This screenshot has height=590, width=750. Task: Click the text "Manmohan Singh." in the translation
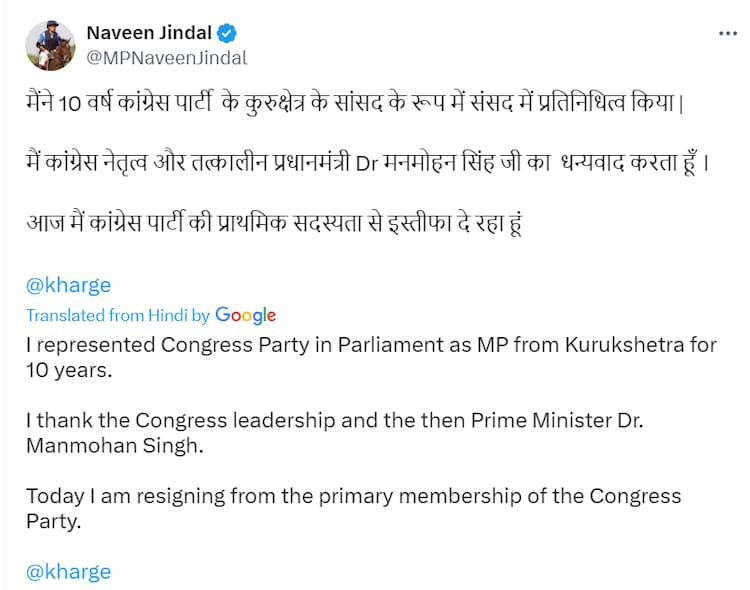coord(115,445)
